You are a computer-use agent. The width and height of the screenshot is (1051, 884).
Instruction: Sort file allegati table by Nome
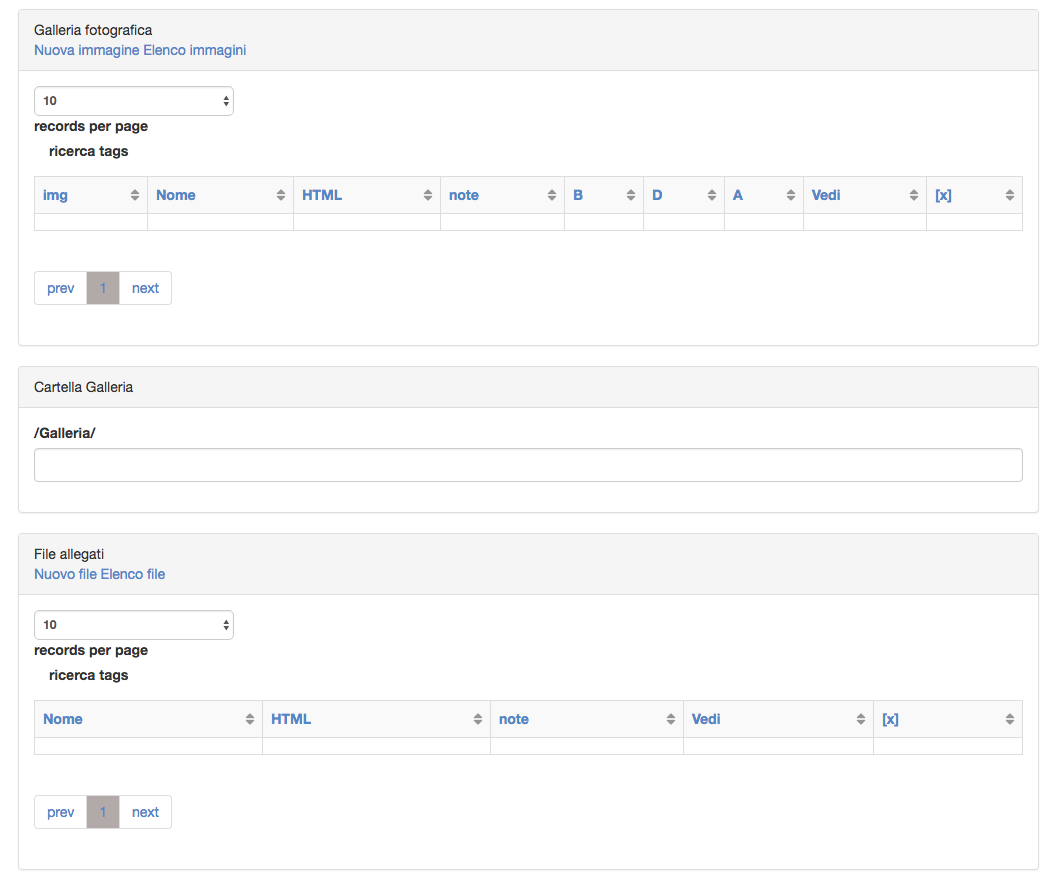[x=148, y=719]
